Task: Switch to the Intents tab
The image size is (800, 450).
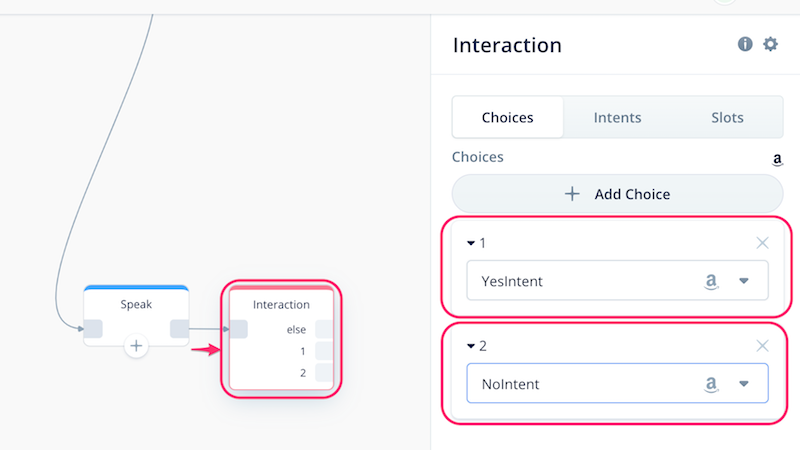Action: click(617, 117)
